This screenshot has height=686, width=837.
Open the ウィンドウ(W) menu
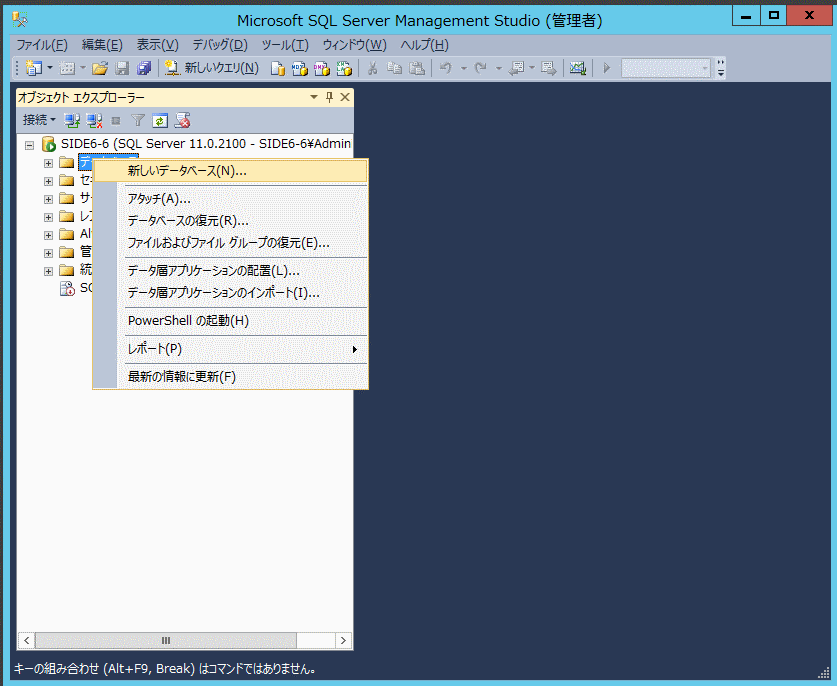coord(354,45)
